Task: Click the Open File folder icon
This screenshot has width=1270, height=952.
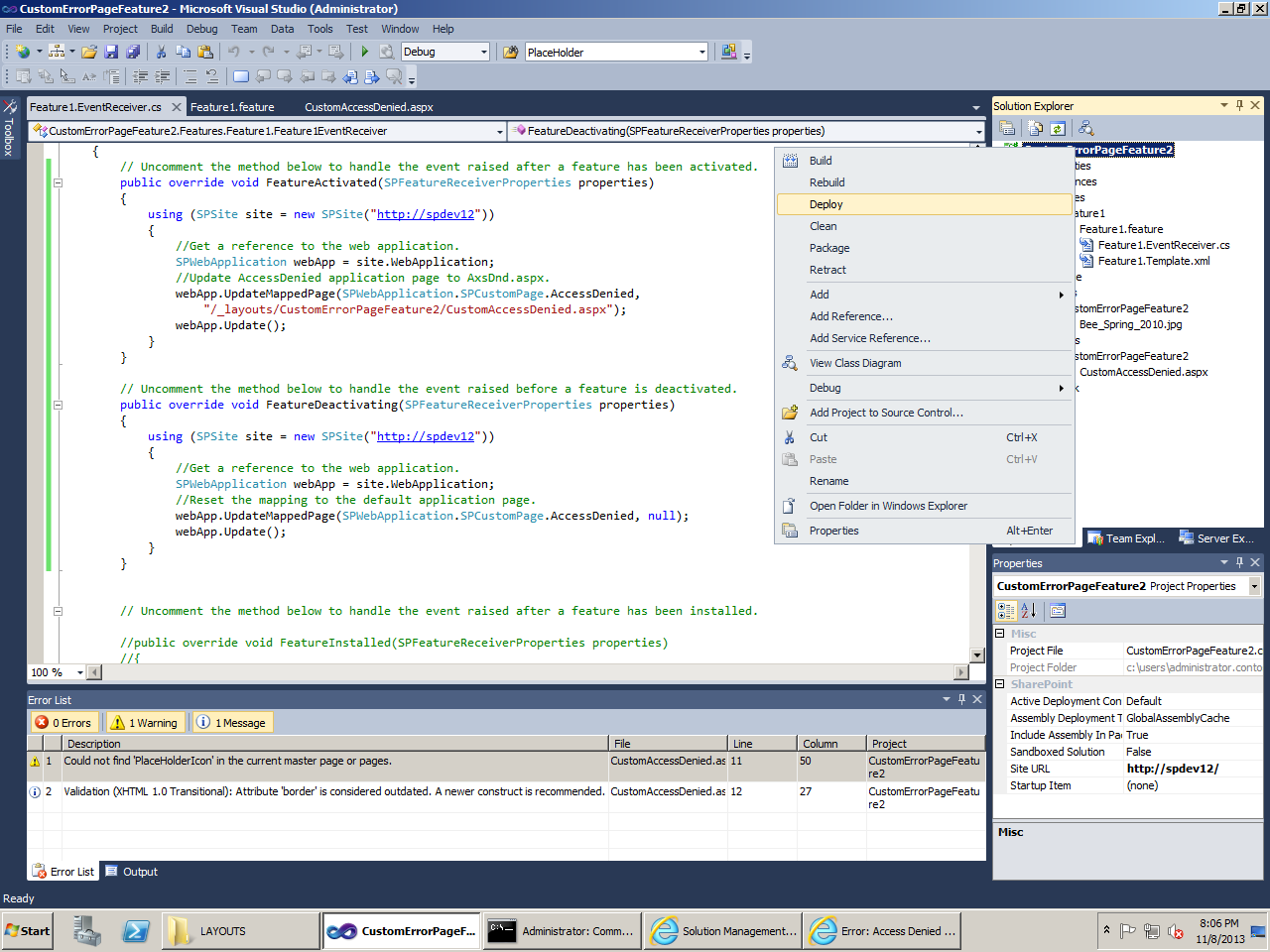Action: (x=89, y=52)
